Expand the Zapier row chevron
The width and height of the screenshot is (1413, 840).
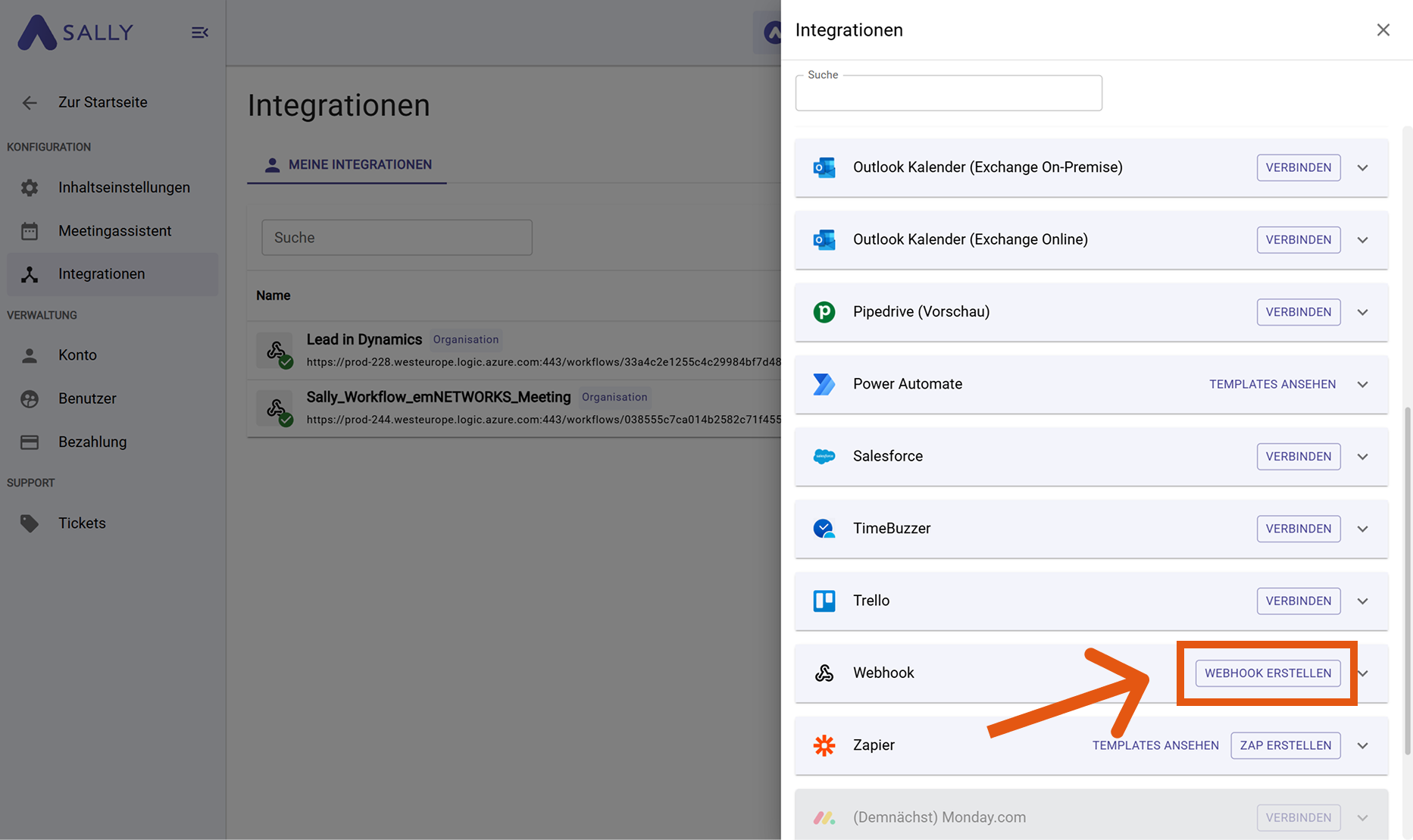[x=1363, y=746]
